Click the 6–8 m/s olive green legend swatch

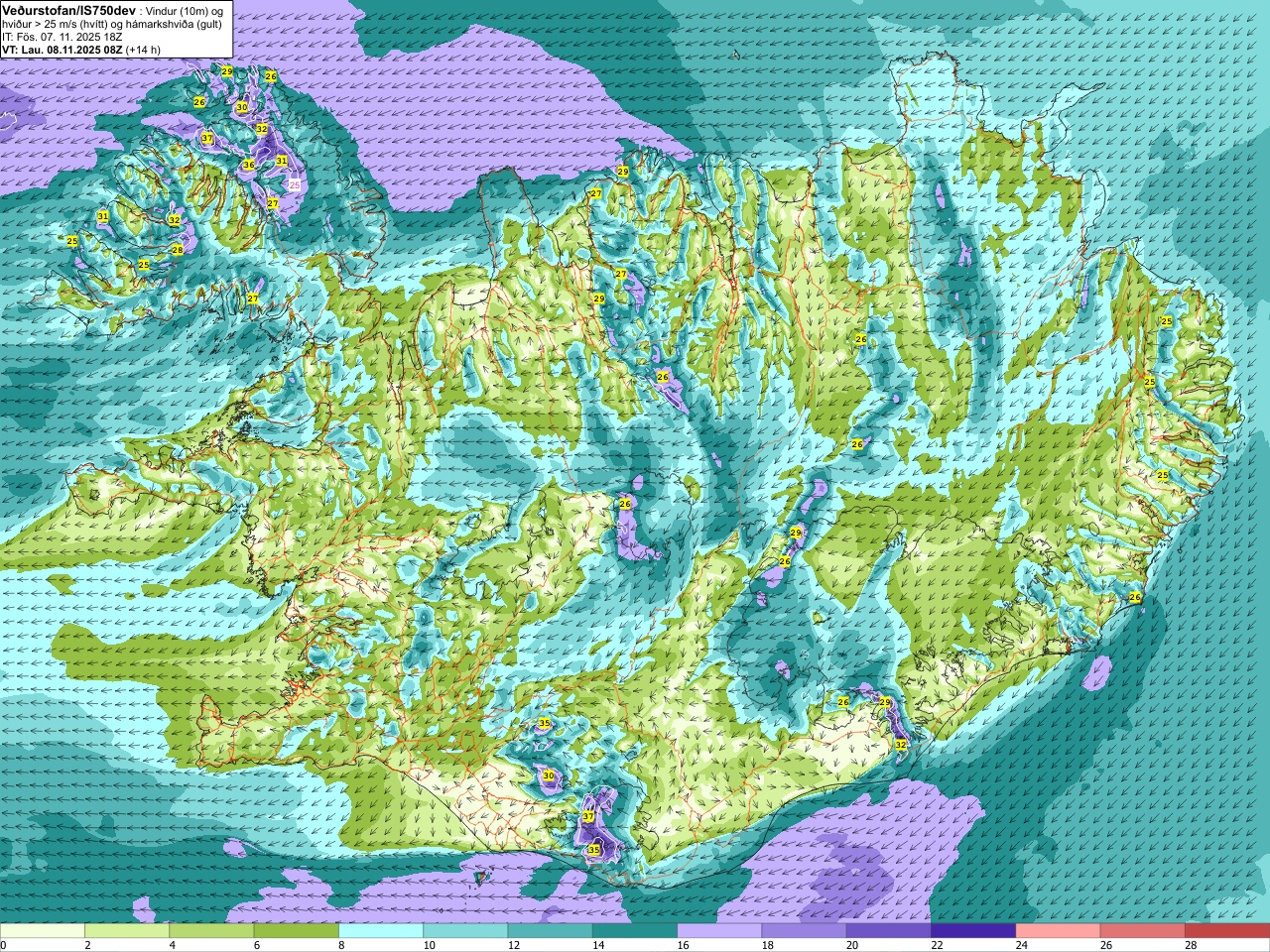pos(297,931)
